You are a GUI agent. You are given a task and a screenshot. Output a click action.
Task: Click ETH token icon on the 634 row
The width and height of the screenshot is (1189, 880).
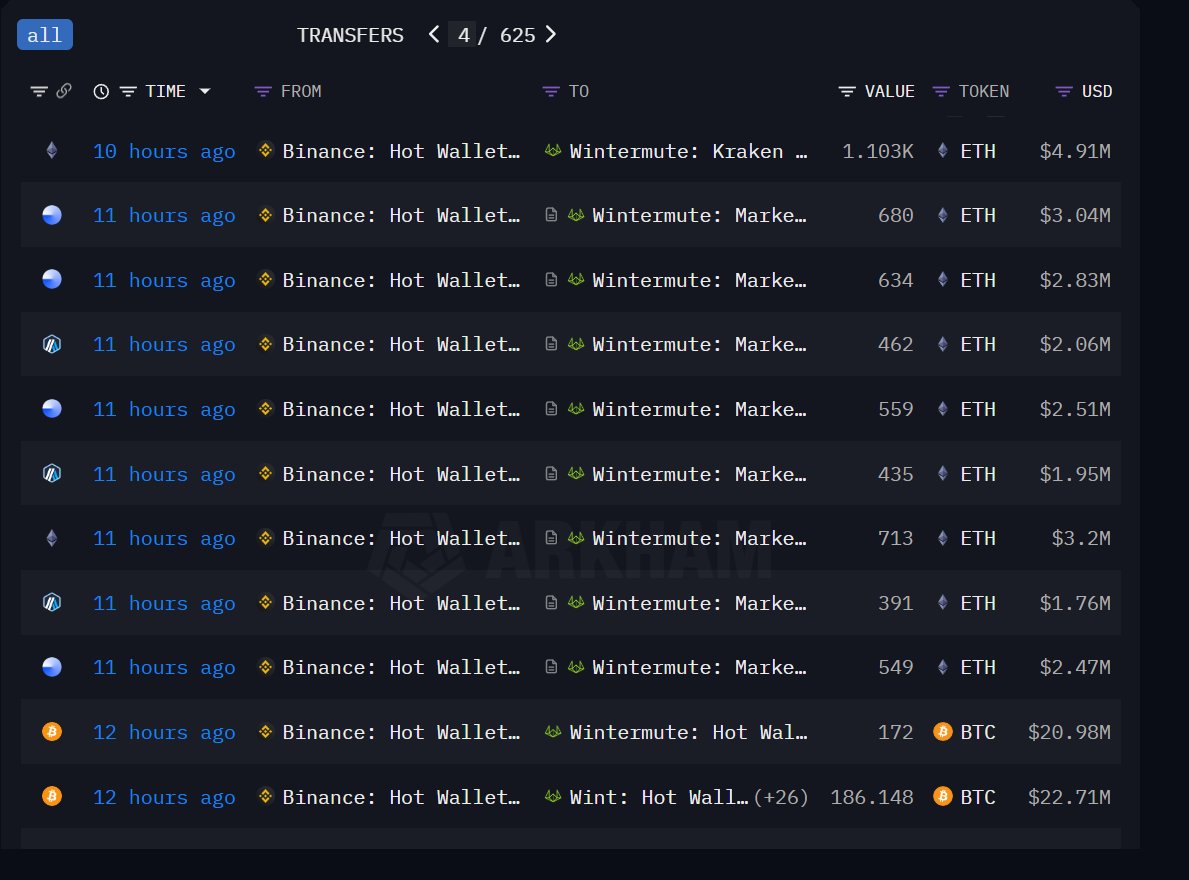coord(943,280)
